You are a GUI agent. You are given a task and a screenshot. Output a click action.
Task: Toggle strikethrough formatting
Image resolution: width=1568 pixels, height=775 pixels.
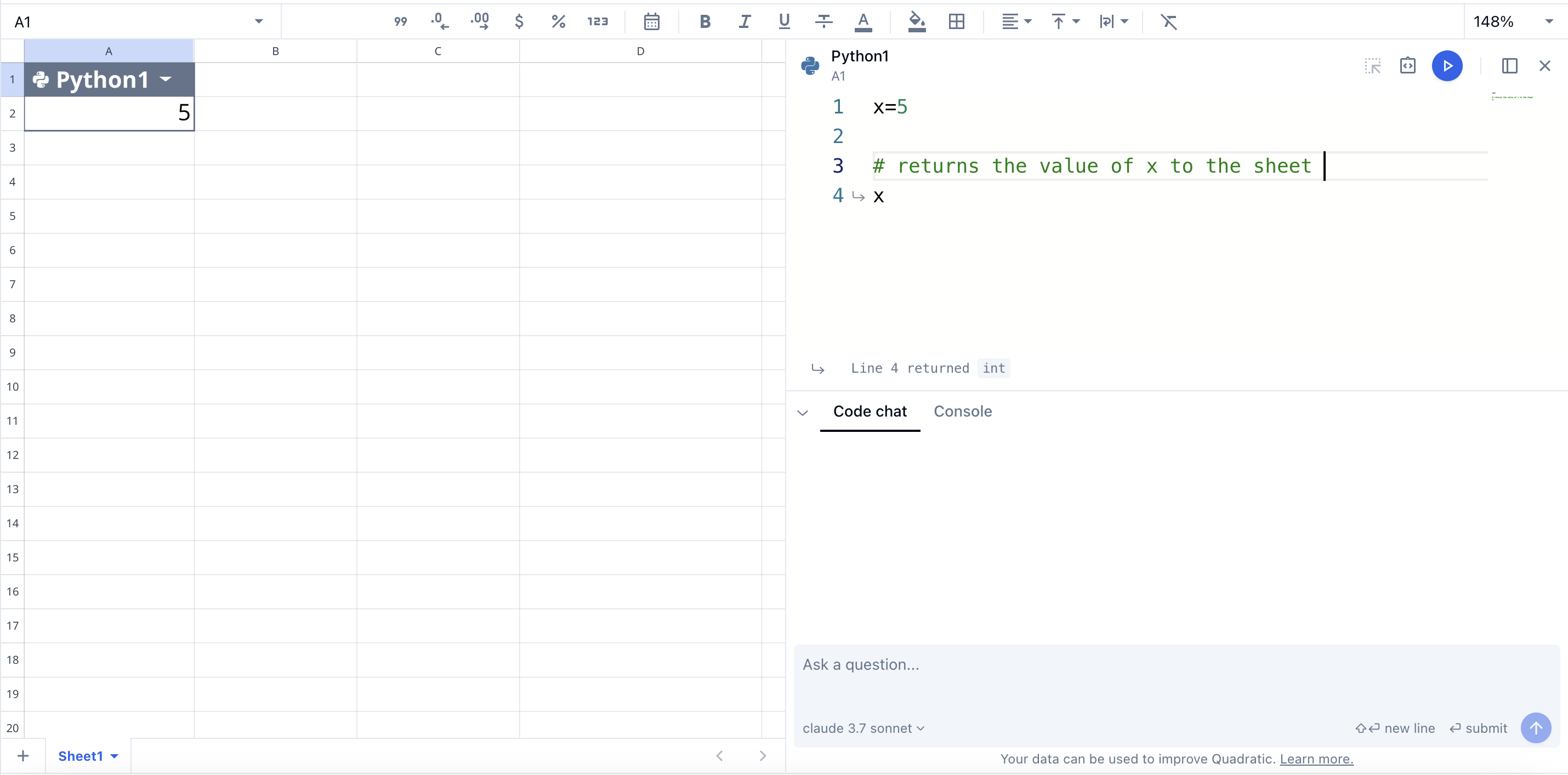tap(823, 22)
